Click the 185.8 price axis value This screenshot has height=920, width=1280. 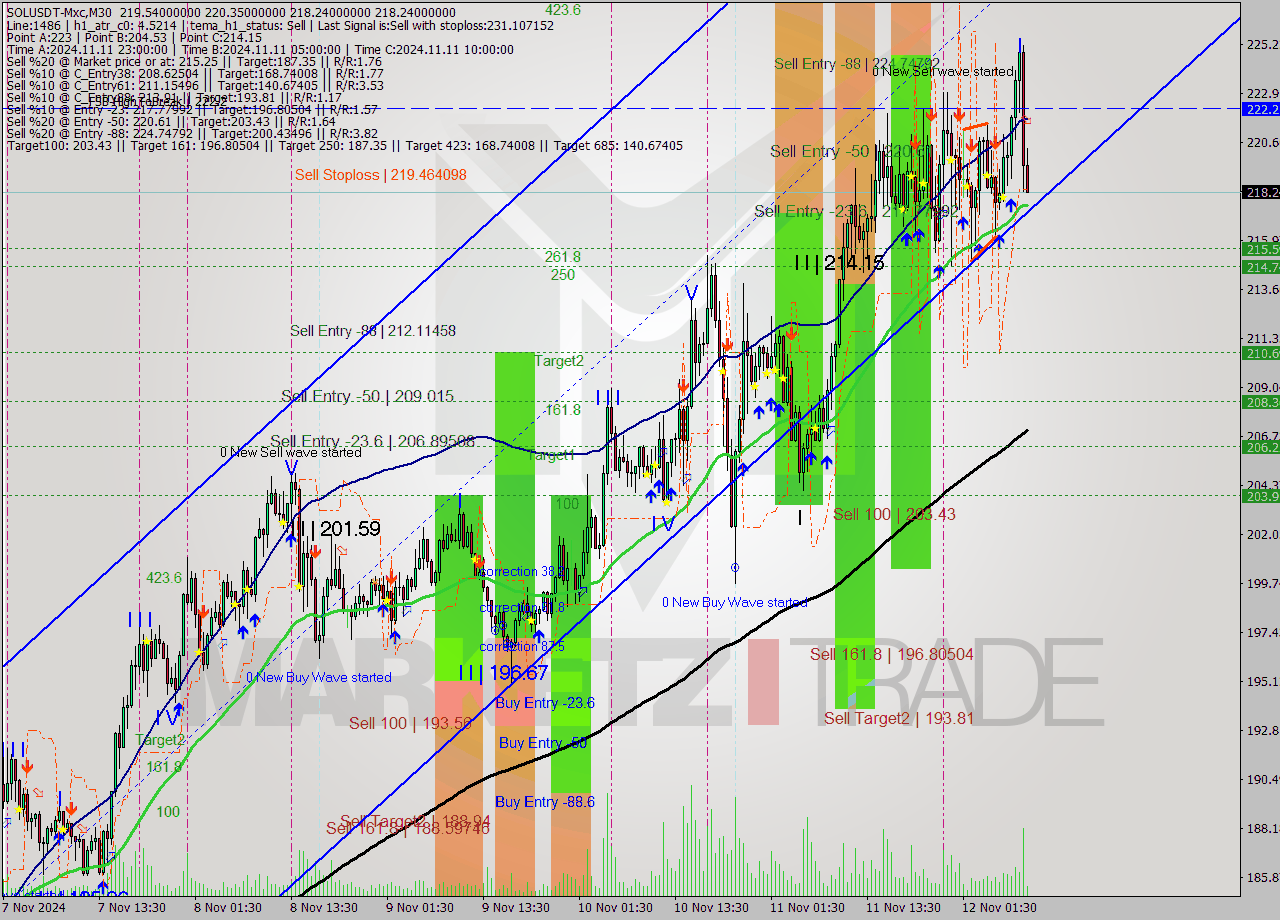tap(1262, 877)
